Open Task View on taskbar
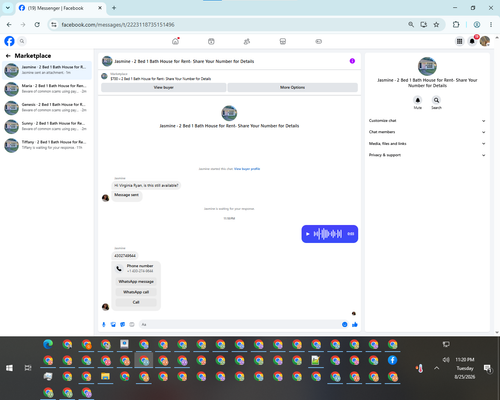 click(x=28, y=368)
